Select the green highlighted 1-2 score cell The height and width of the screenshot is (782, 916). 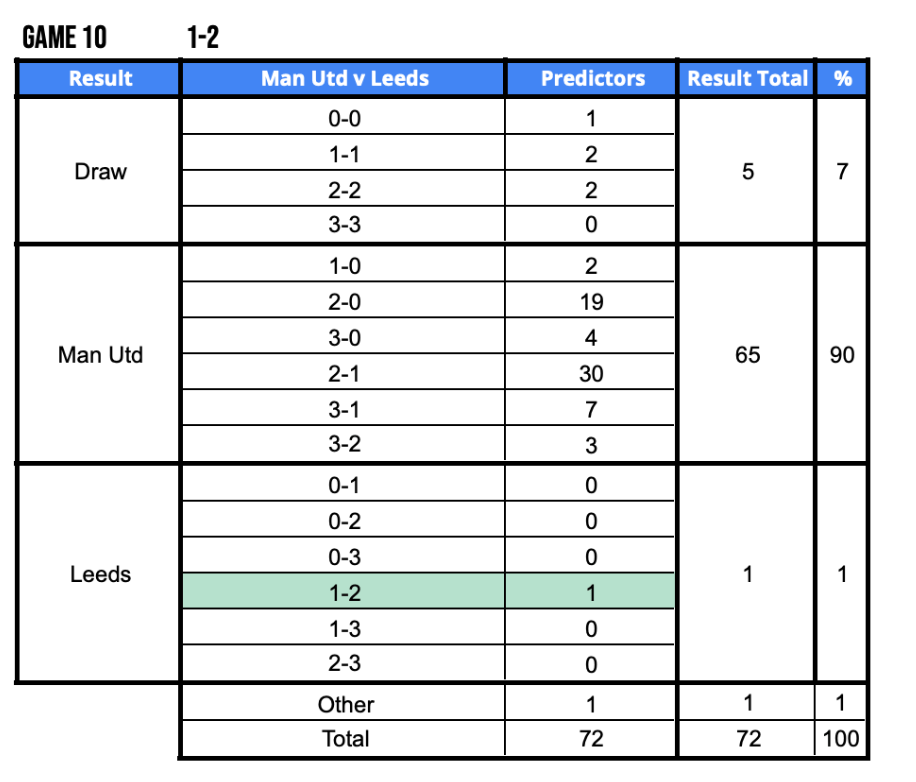344,593
